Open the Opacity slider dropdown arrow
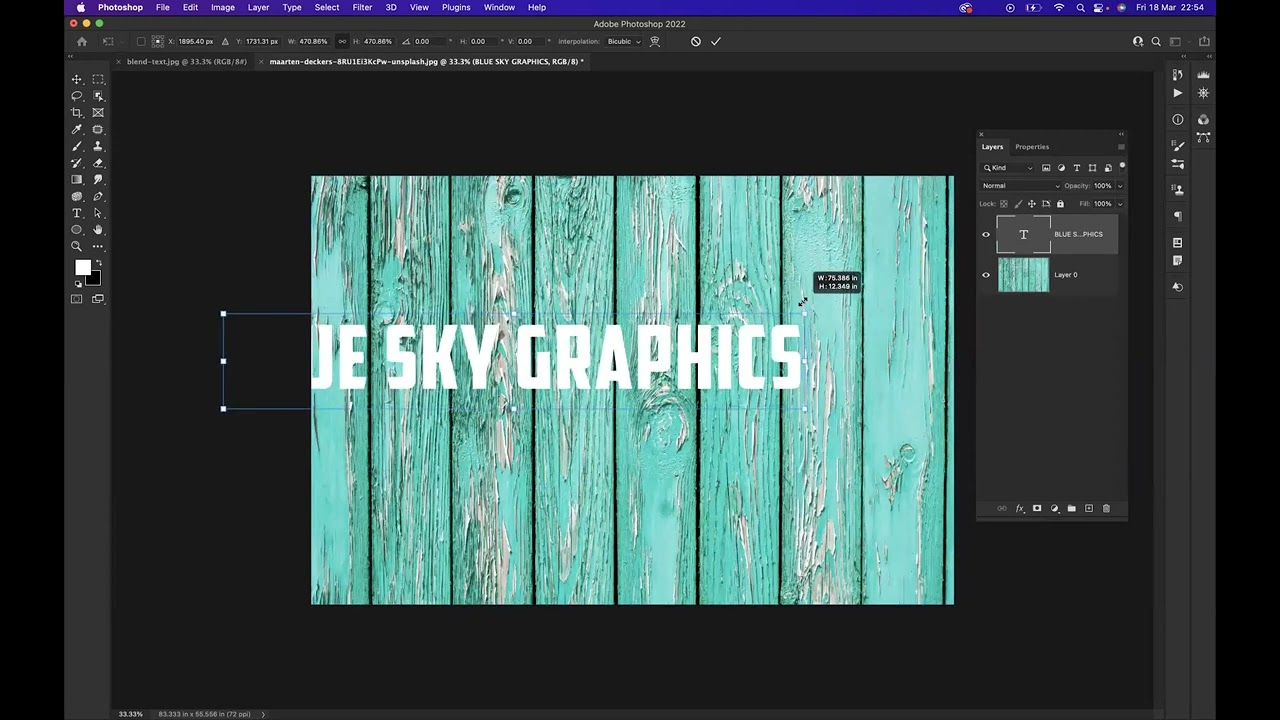 click(1119, 186)
